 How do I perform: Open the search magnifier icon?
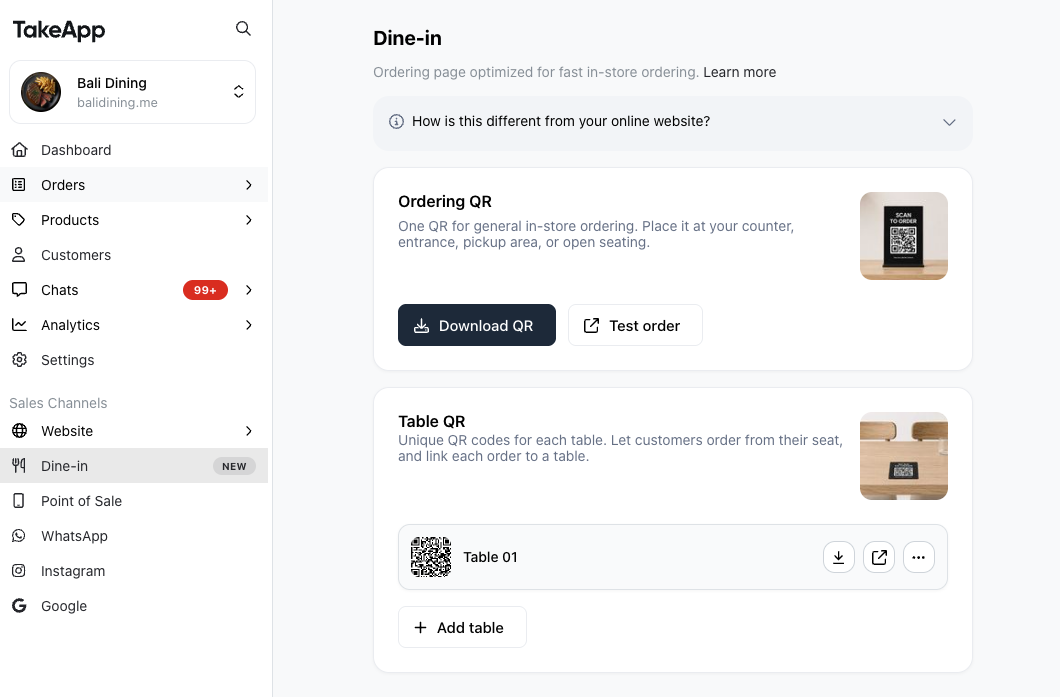click(243, 28)
